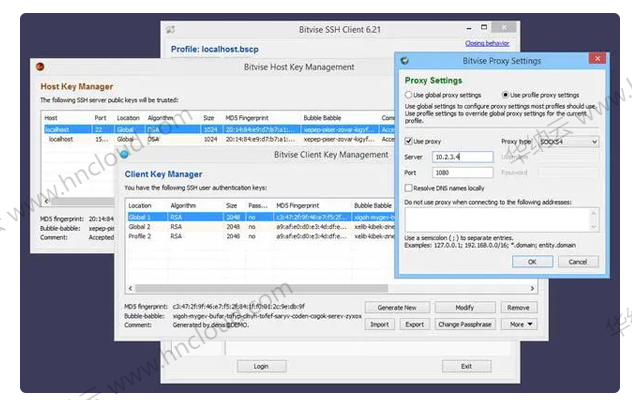Click the Export key button
The height and width of the screenshot is (400, 632).
click(415, 324)
